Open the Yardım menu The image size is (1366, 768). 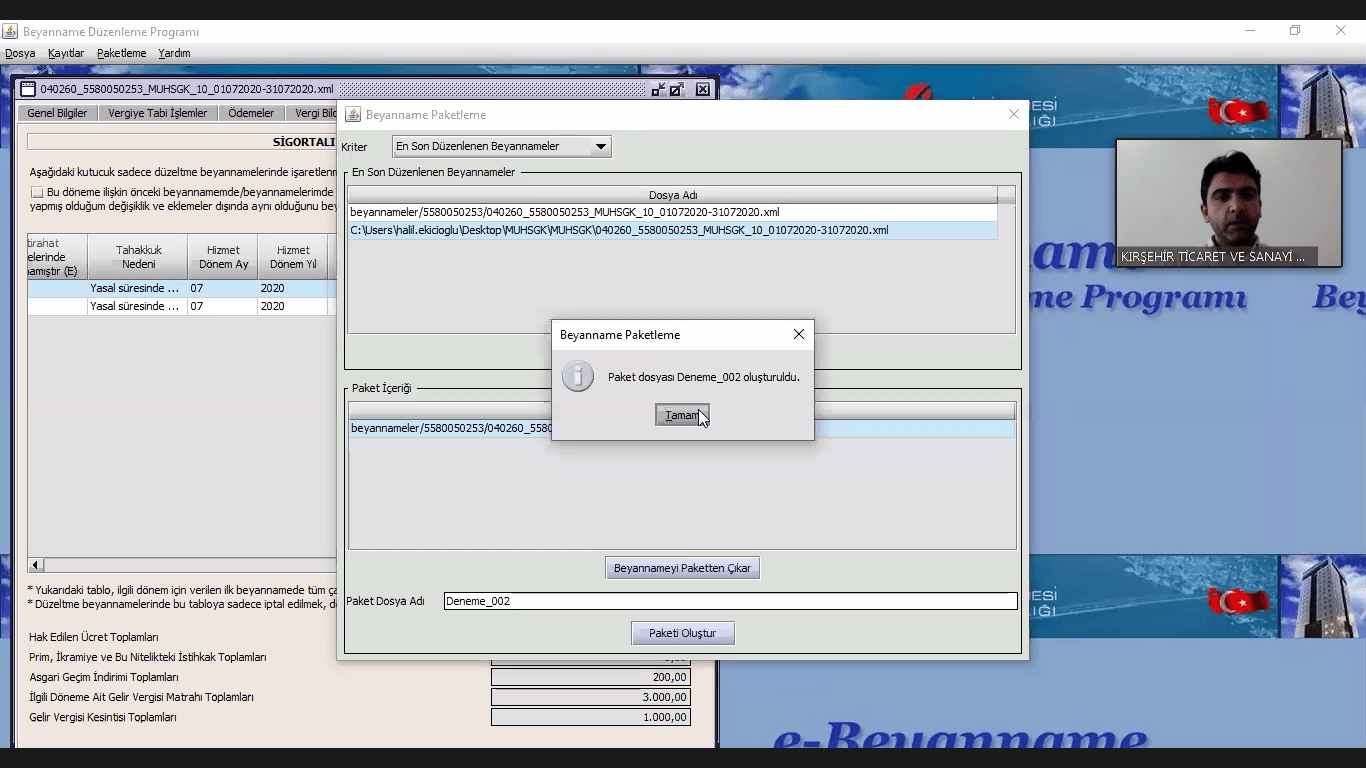tap(174, 53)
